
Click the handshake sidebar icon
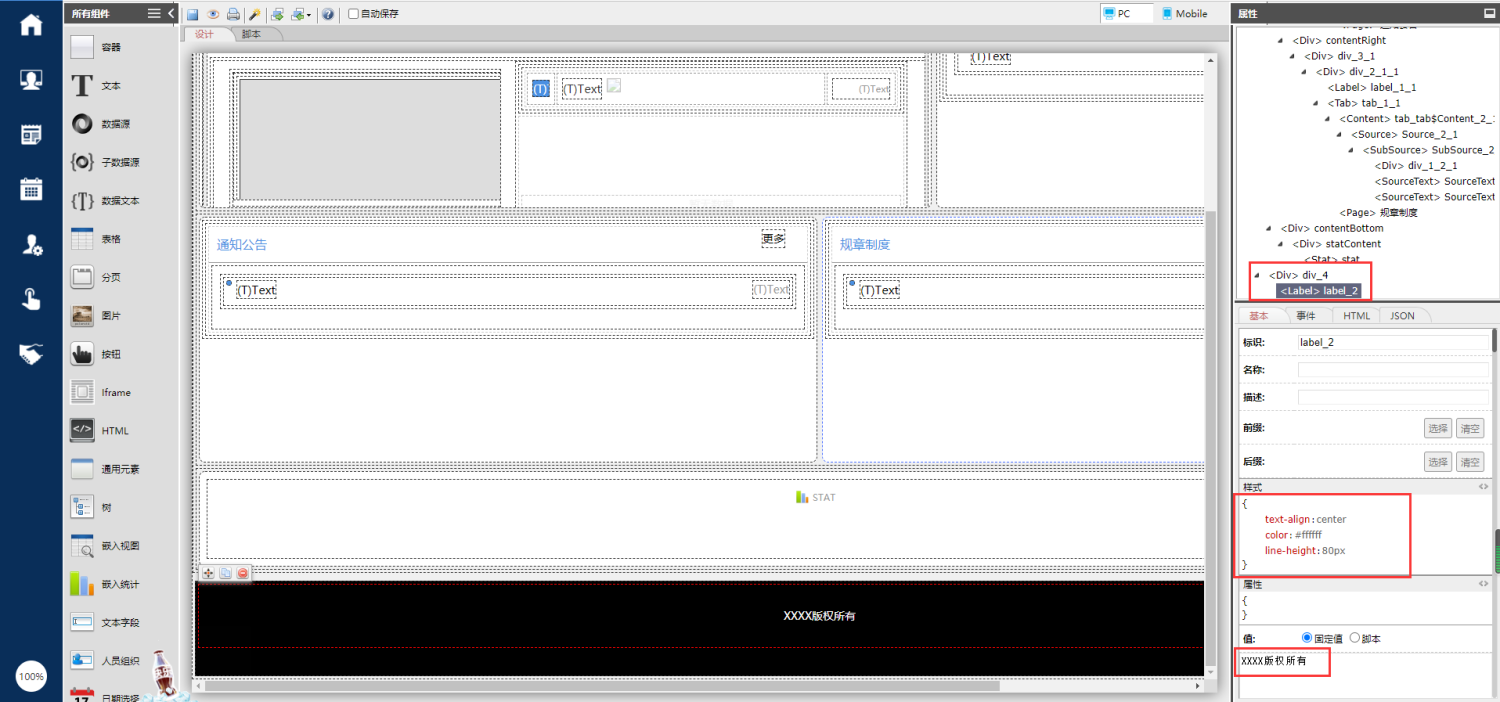pos(31,353)
